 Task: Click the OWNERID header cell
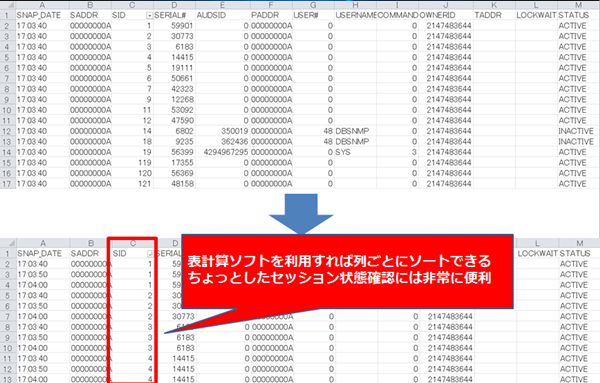point(446,15)
